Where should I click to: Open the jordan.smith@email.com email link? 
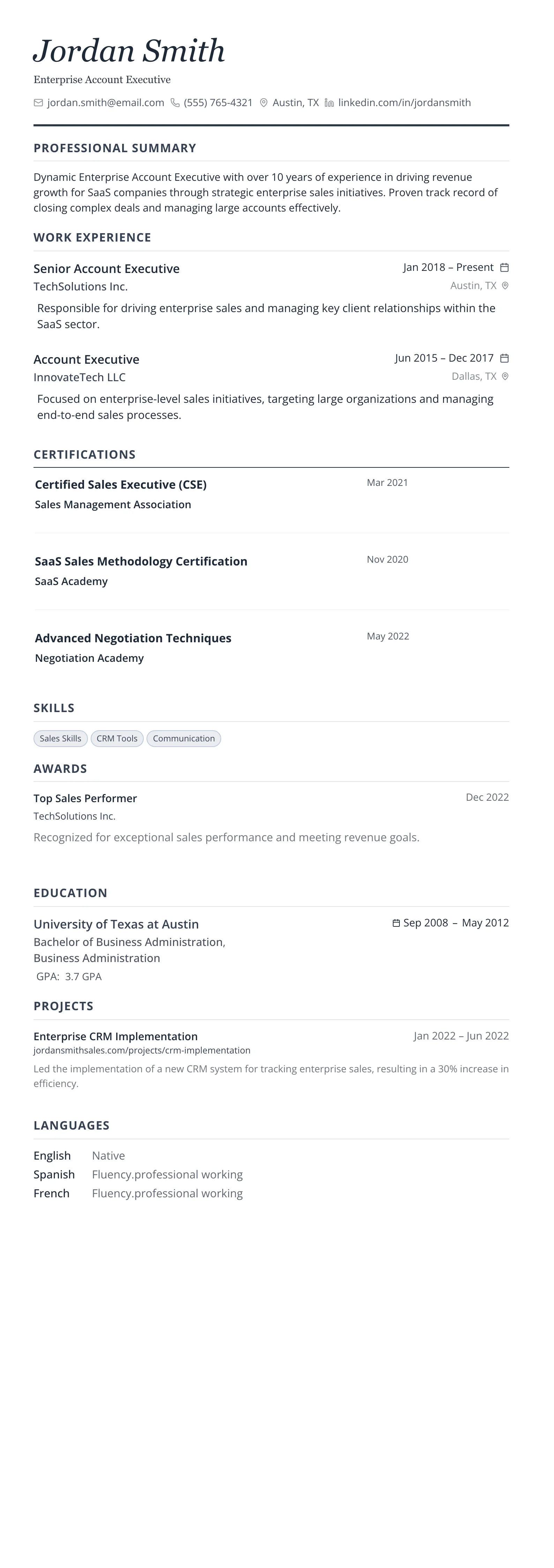point(105,103)
